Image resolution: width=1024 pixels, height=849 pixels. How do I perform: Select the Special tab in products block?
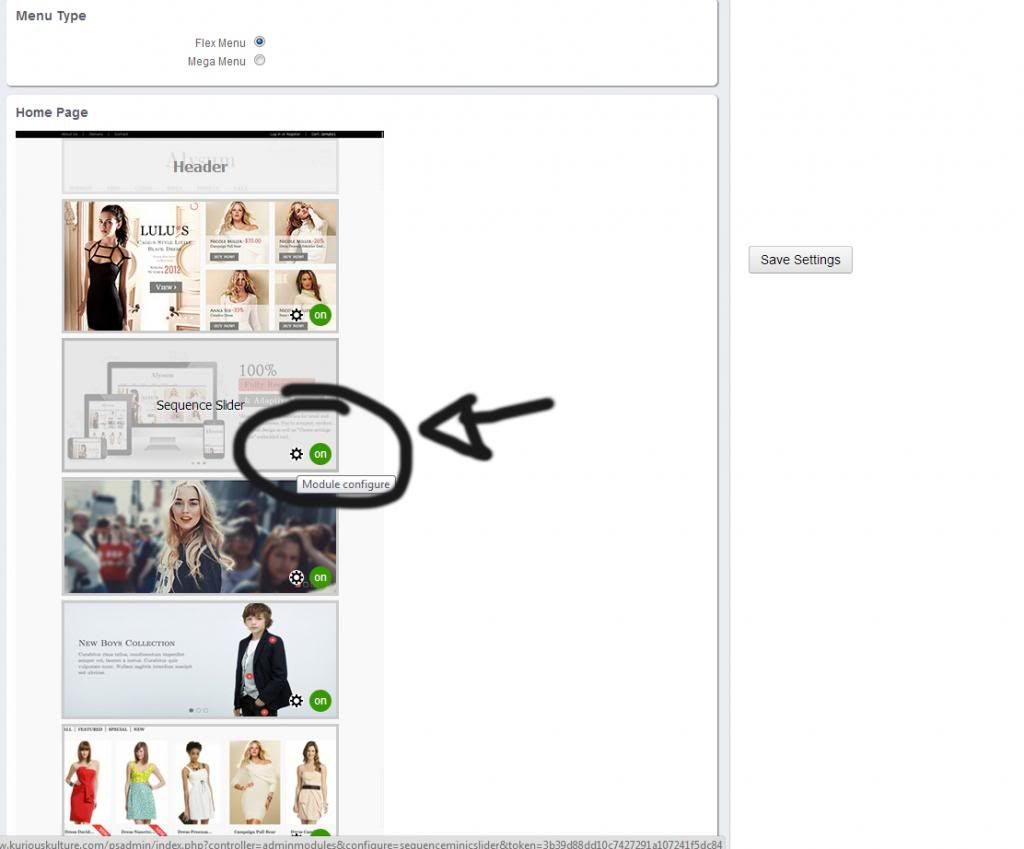pos(116,730)
